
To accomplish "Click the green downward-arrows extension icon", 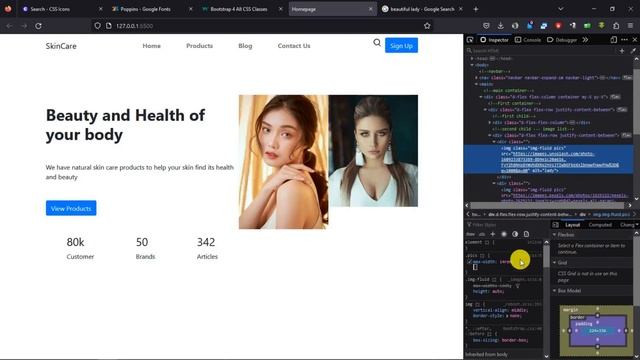I will pyautogui.click(x=601, y=26).
